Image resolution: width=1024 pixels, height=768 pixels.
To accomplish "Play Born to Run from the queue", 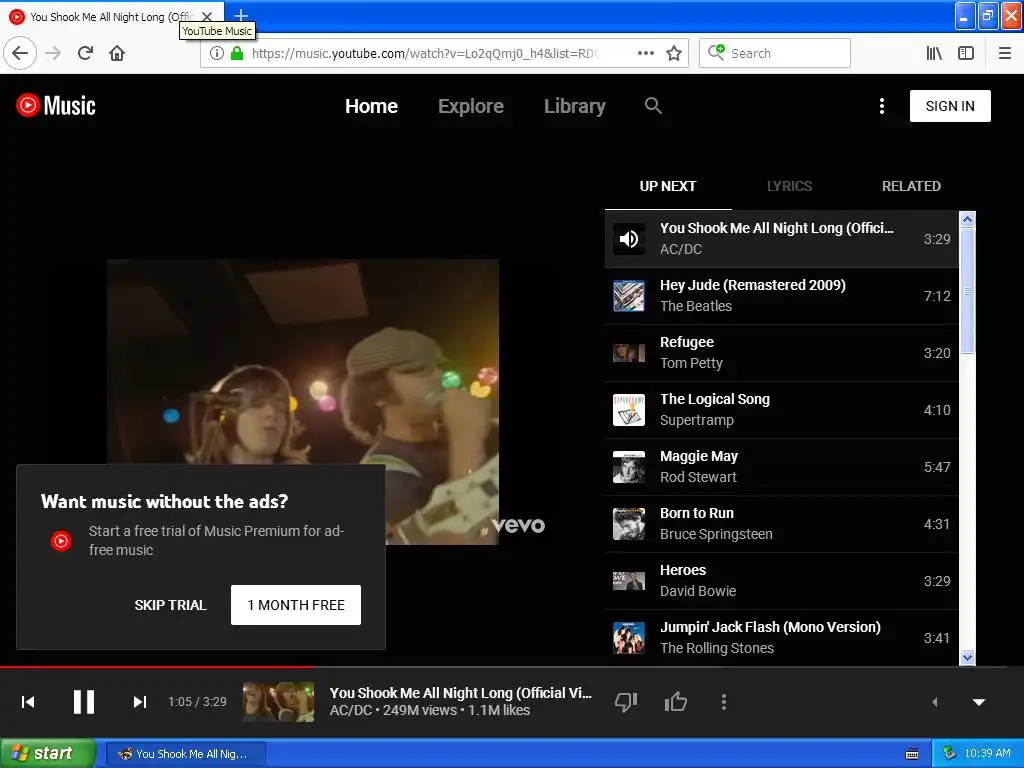I will 781,524.
